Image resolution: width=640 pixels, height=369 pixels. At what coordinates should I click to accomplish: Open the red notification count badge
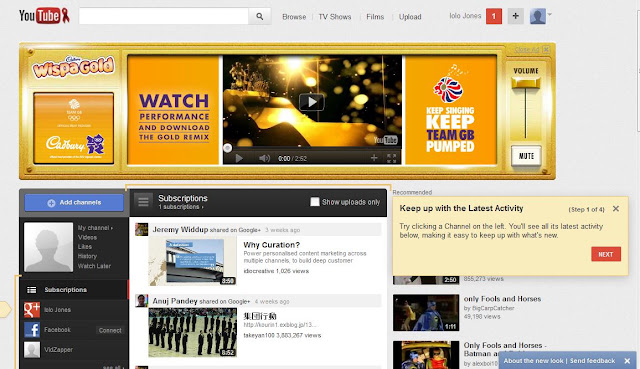[494, 16]
